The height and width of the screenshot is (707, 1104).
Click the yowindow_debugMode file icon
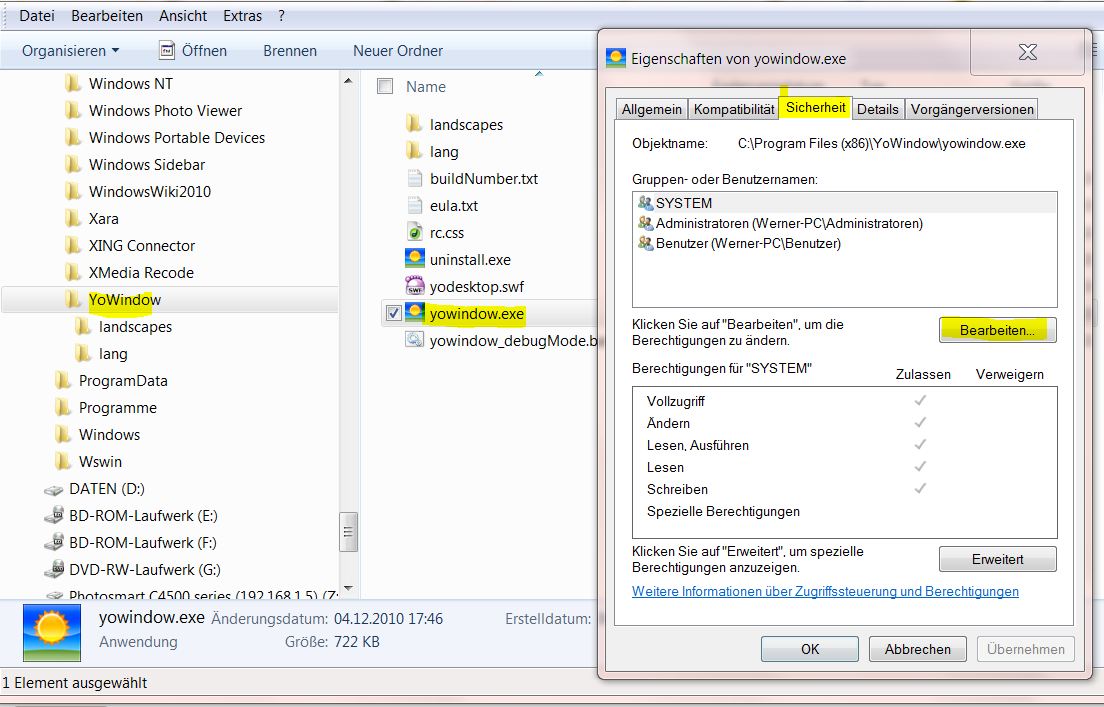click(415, 340)
